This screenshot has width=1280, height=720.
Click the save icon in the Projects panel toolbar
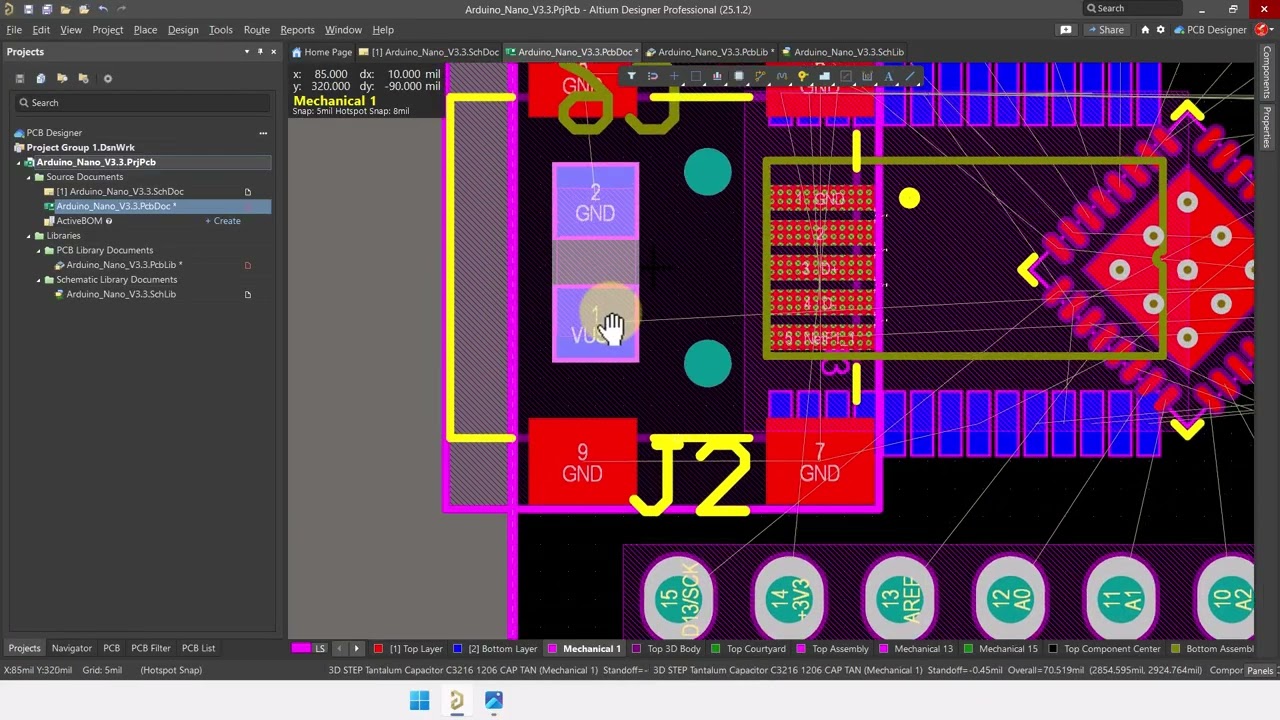pos(19,78)
